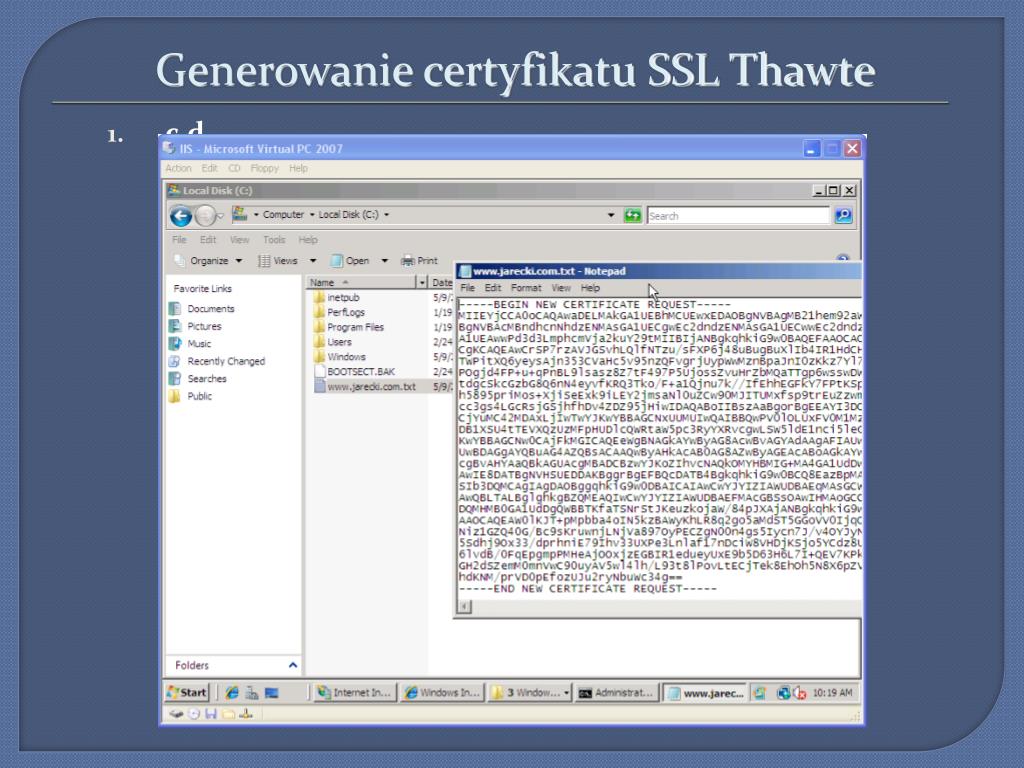The image size is (1024, 768).
Task: Click Notepad horizontal scrollbar left arrow
Action: point(464,607)
